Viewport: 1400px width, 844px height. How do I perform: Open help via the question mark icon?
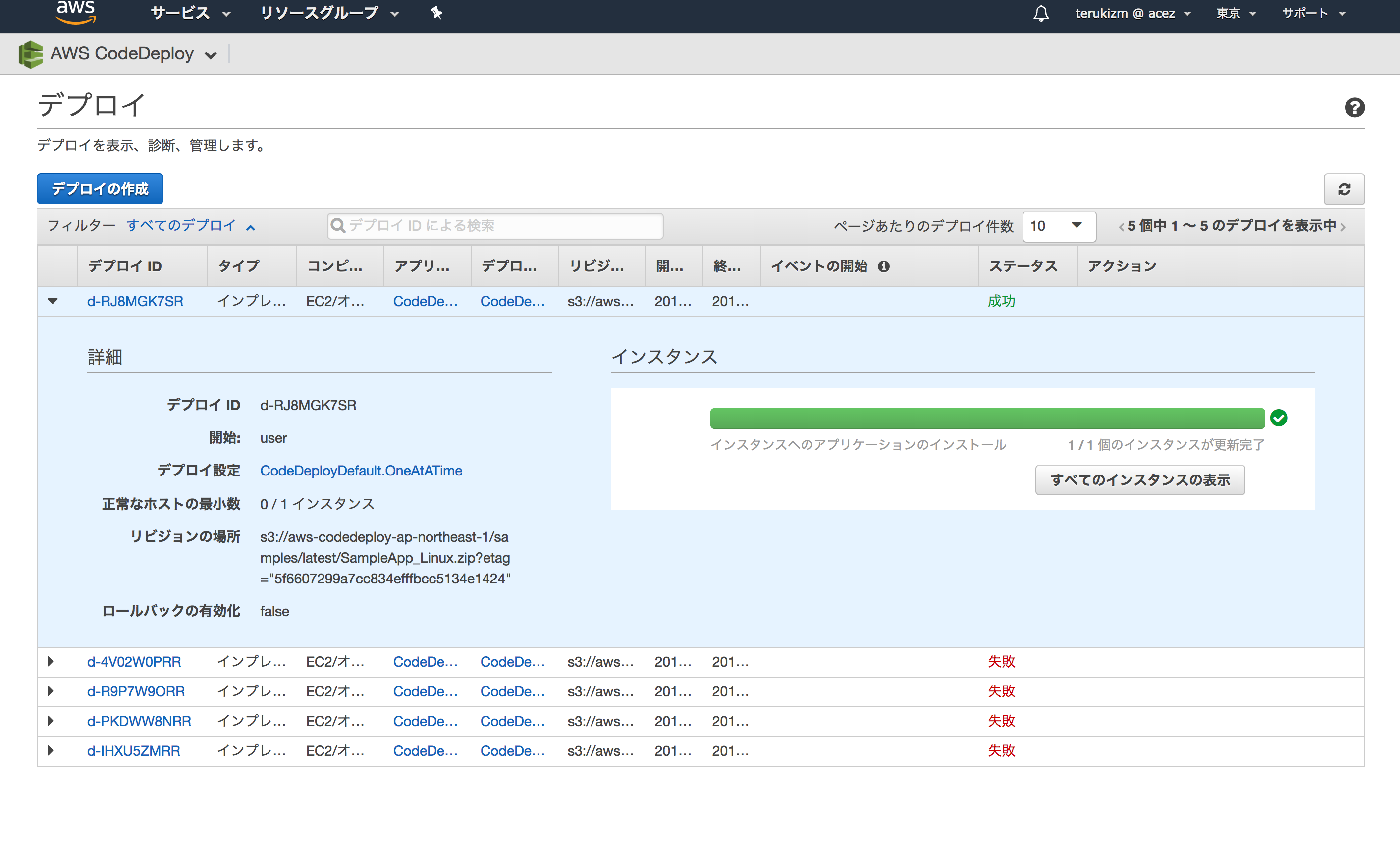point(1355,107)
